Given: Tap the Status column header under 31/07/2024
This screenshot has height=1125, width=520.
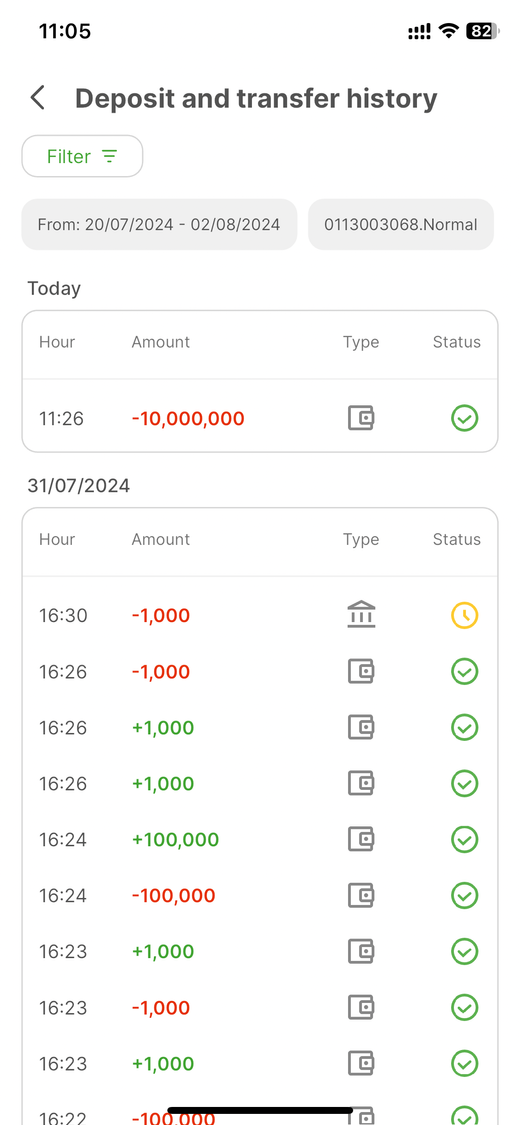Looking at the screenshot, I should [457, 539].
